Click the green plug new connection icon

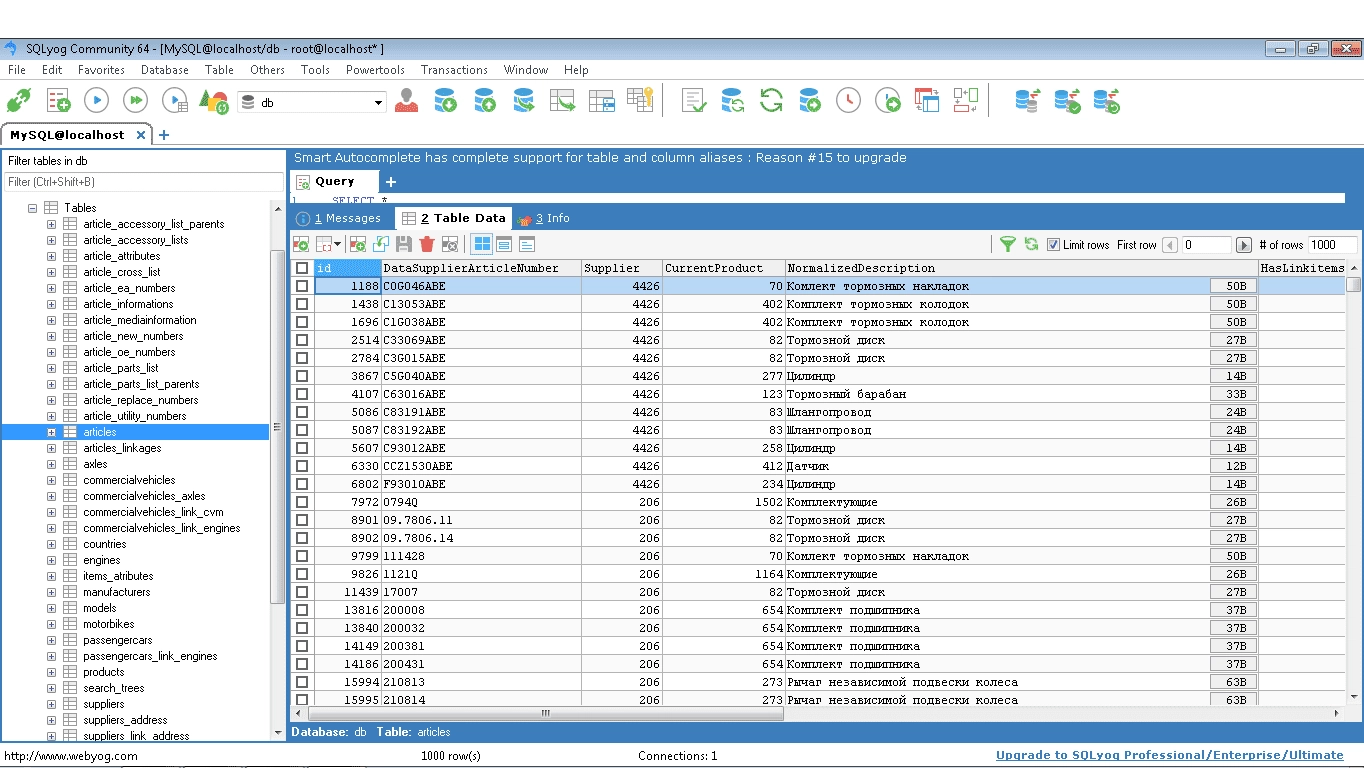pyautogui.click(x=19, y=100)
